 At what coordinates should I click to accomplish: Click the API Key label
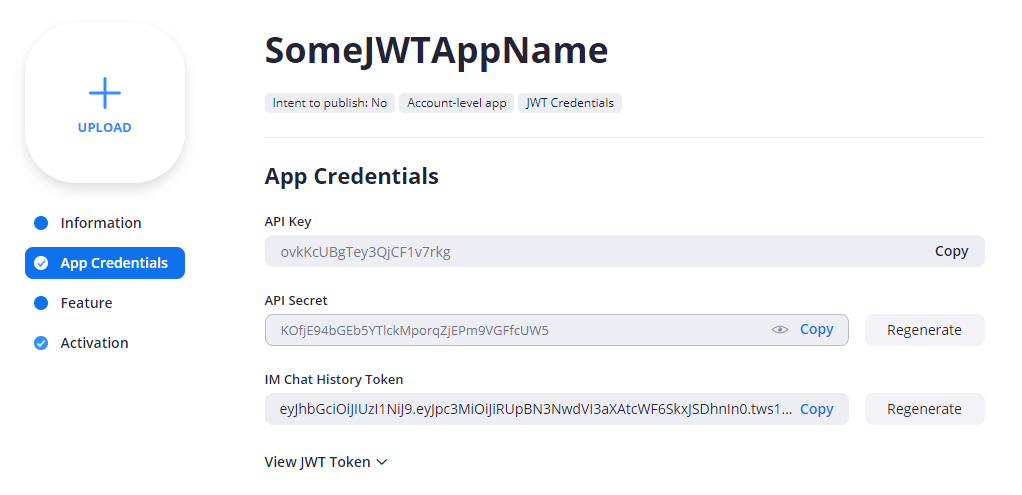(288, 222)
